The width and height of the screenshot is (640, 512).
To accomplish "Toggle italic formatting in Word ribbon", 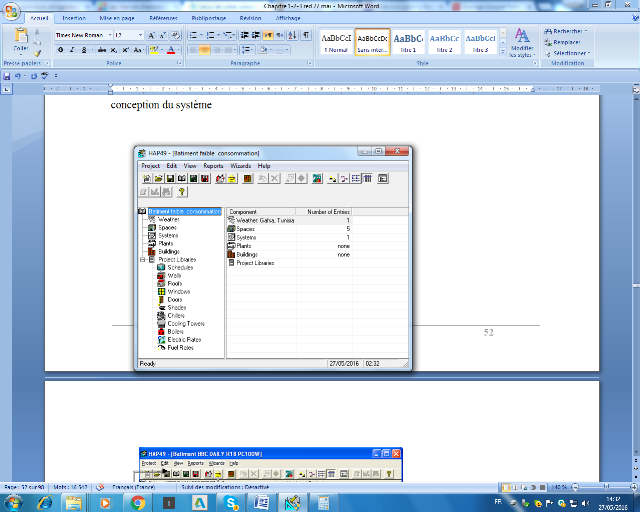I will pyautogui.click(x=70, y=49).
